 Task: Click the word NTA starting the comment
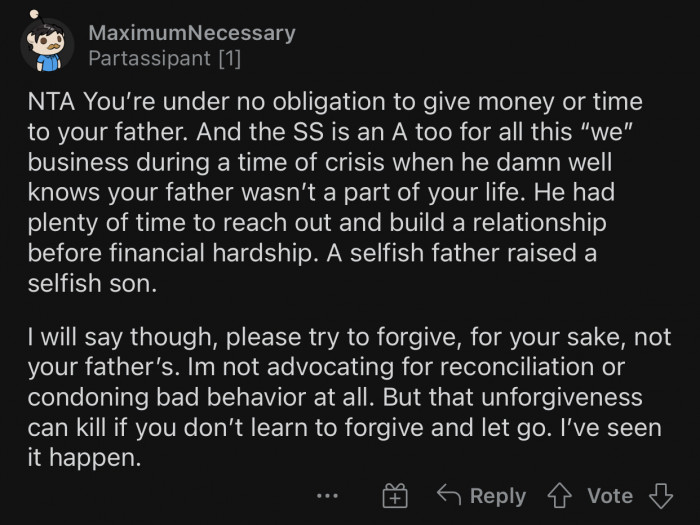[53, 103]
